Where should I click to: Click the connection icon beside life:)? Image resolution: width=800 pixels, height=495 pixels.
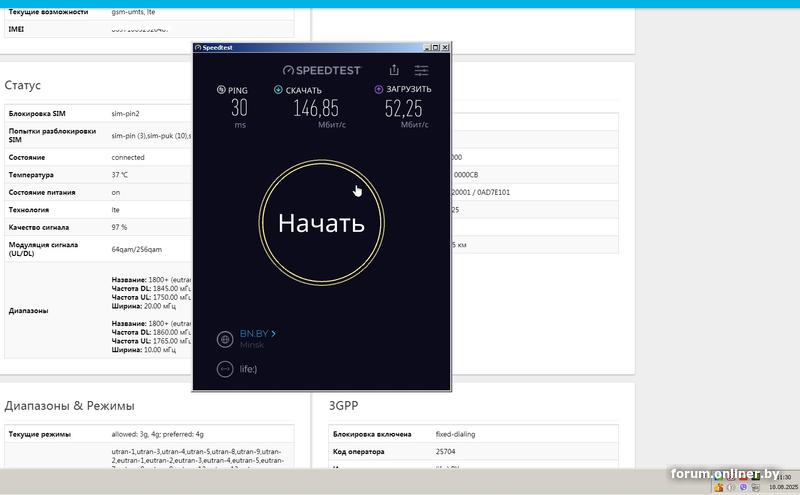(225, 369)
